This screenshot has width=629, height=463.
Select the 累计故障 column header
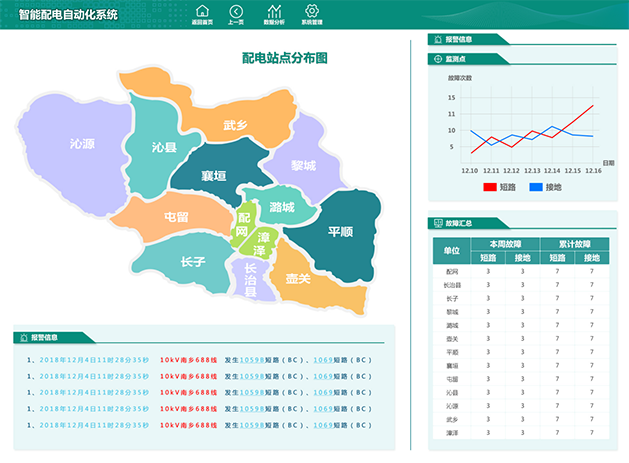pyautogui.click(x=574, y=243)
